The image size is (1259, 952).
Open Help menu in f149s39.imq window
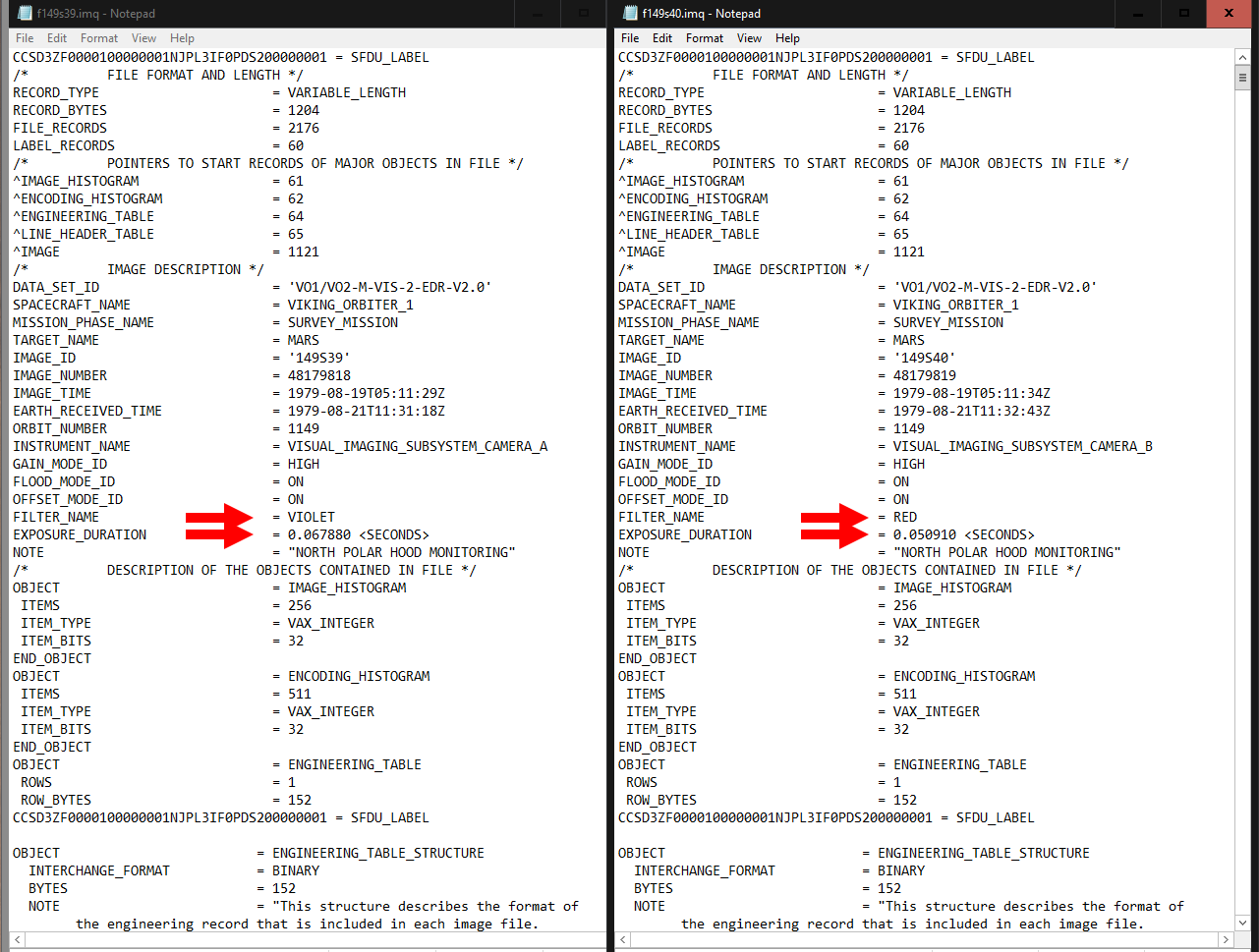(182, 38)
